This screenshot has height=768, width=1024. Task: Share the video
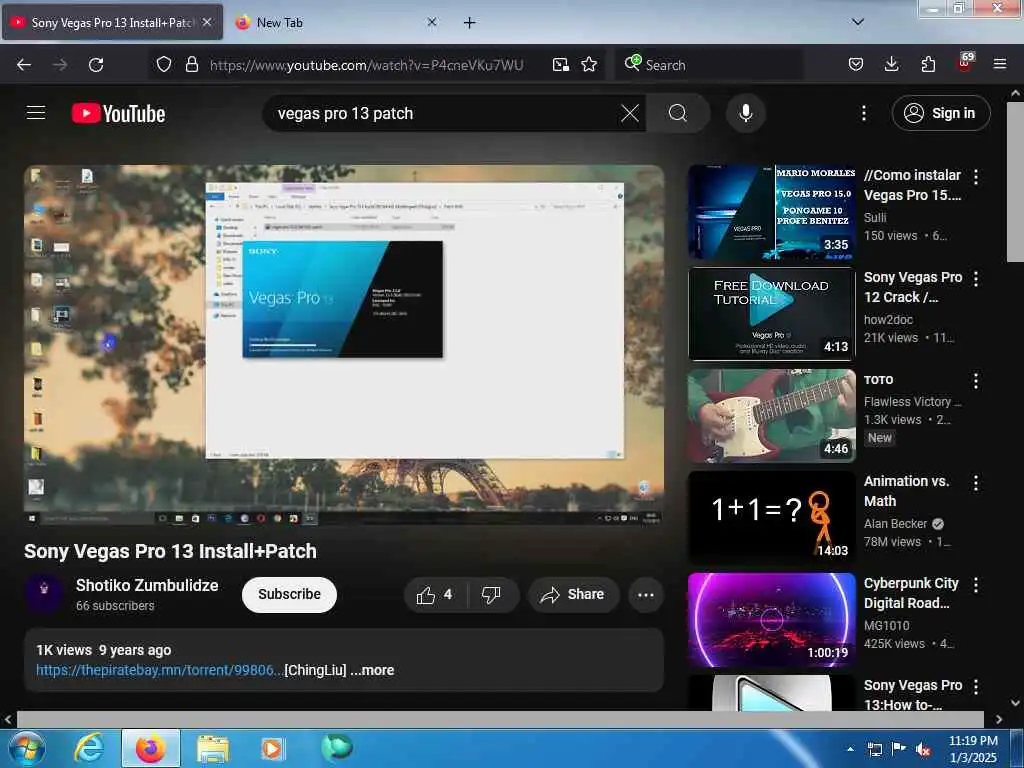573,595
